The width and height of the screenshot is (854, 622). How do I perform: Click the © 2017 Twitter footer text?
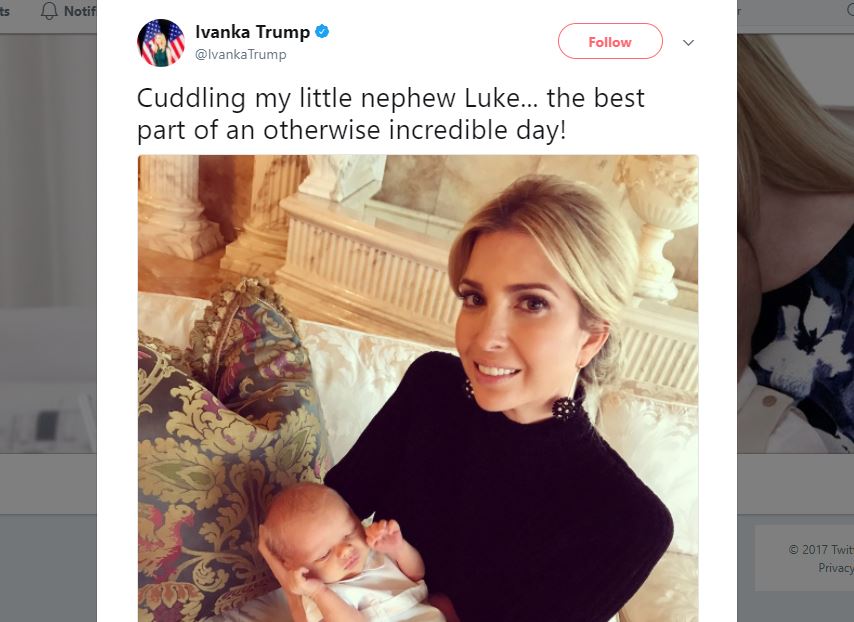click(x=821, y=550)
